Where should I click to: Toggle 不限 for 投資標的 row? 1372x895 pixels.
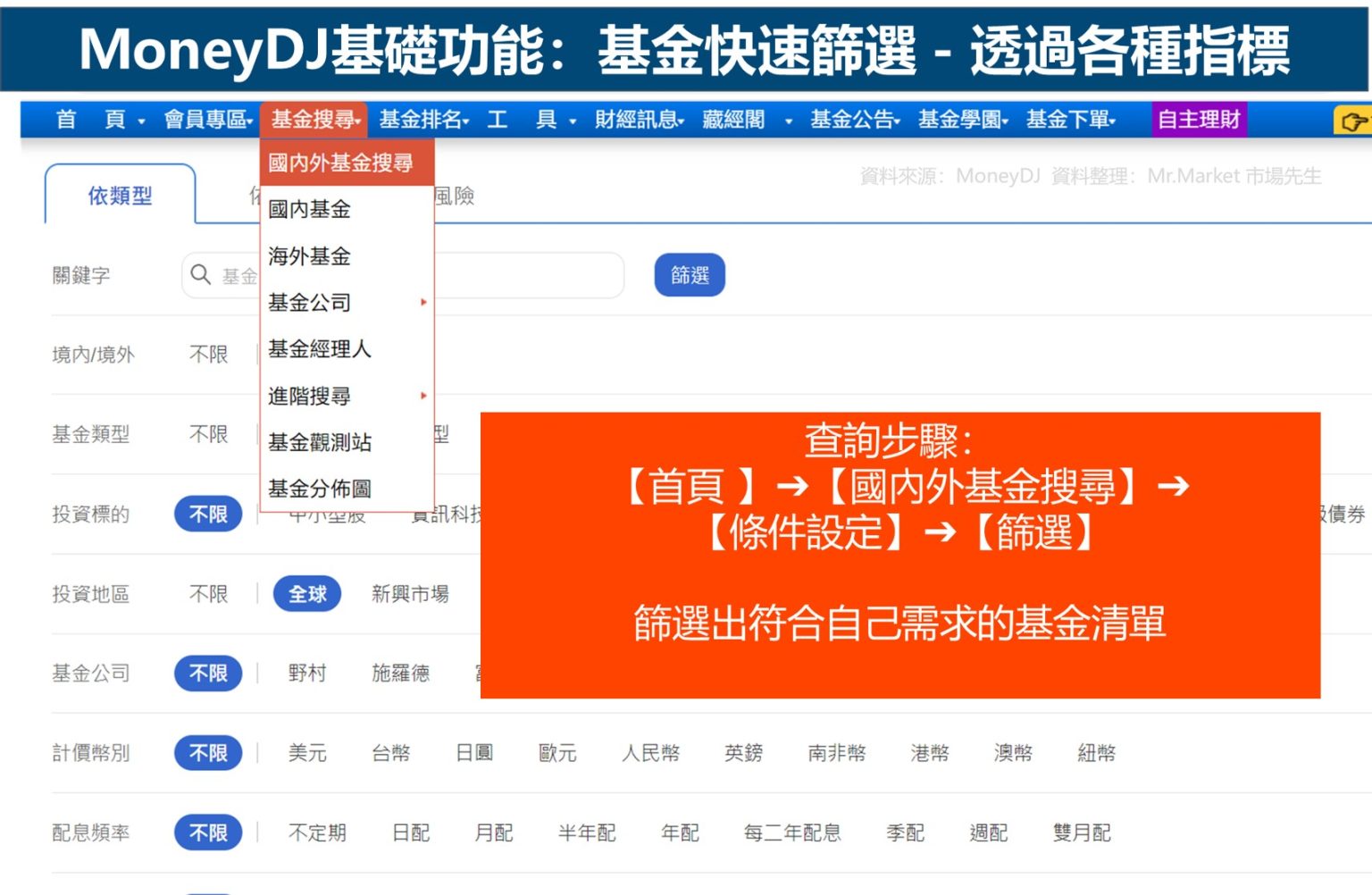(207, 514)
